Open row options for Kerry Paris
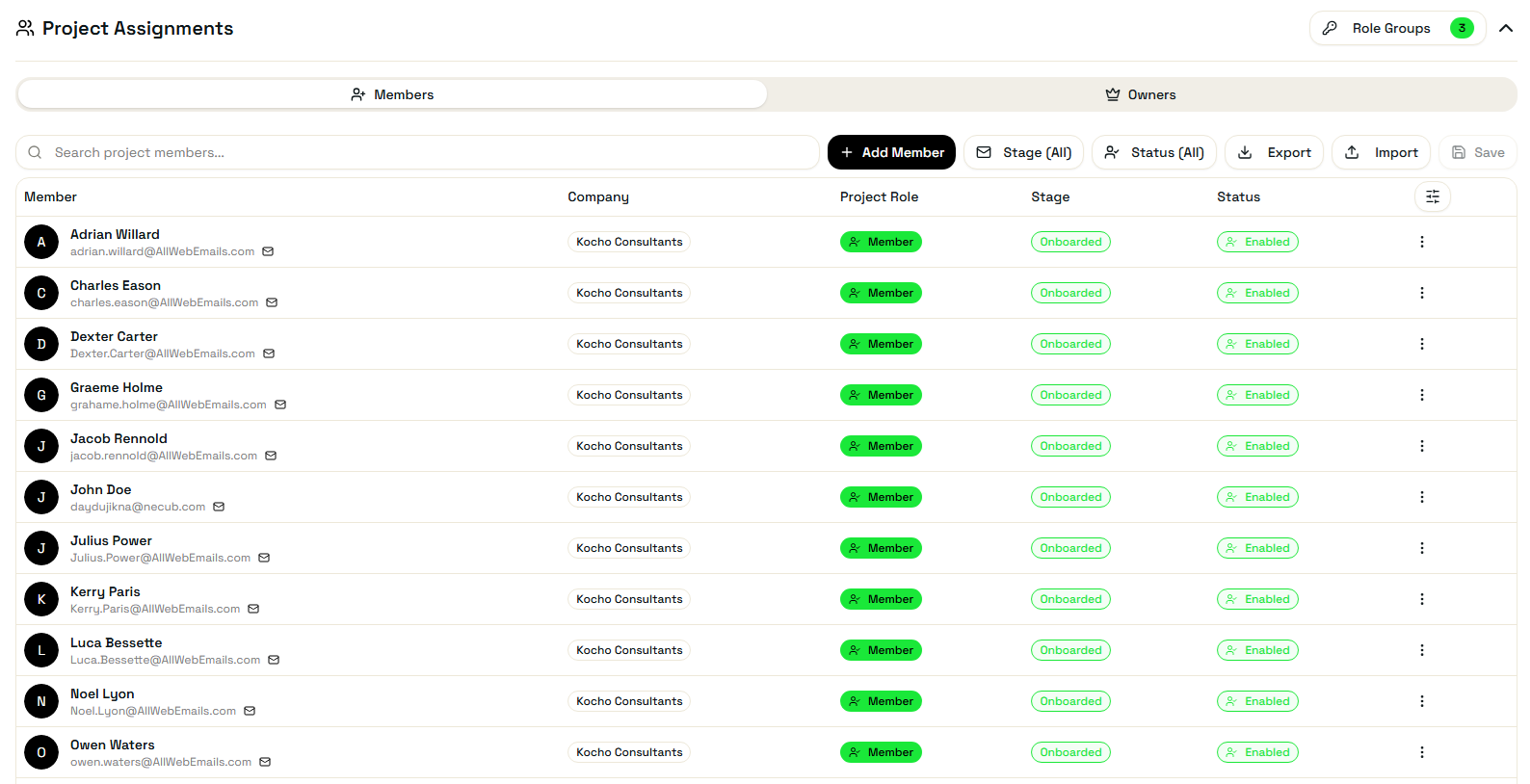 click(1421, 599)
